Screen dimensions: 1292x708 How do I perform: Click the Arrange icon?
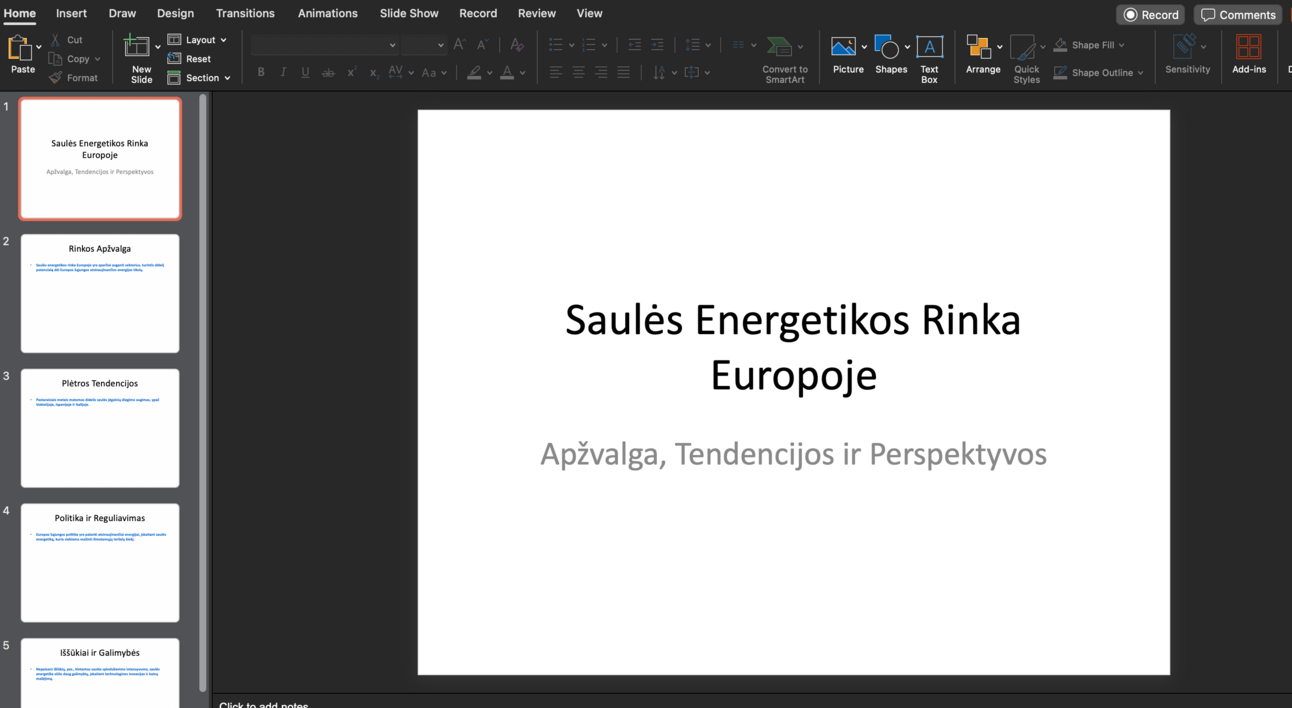click(978, 48)
